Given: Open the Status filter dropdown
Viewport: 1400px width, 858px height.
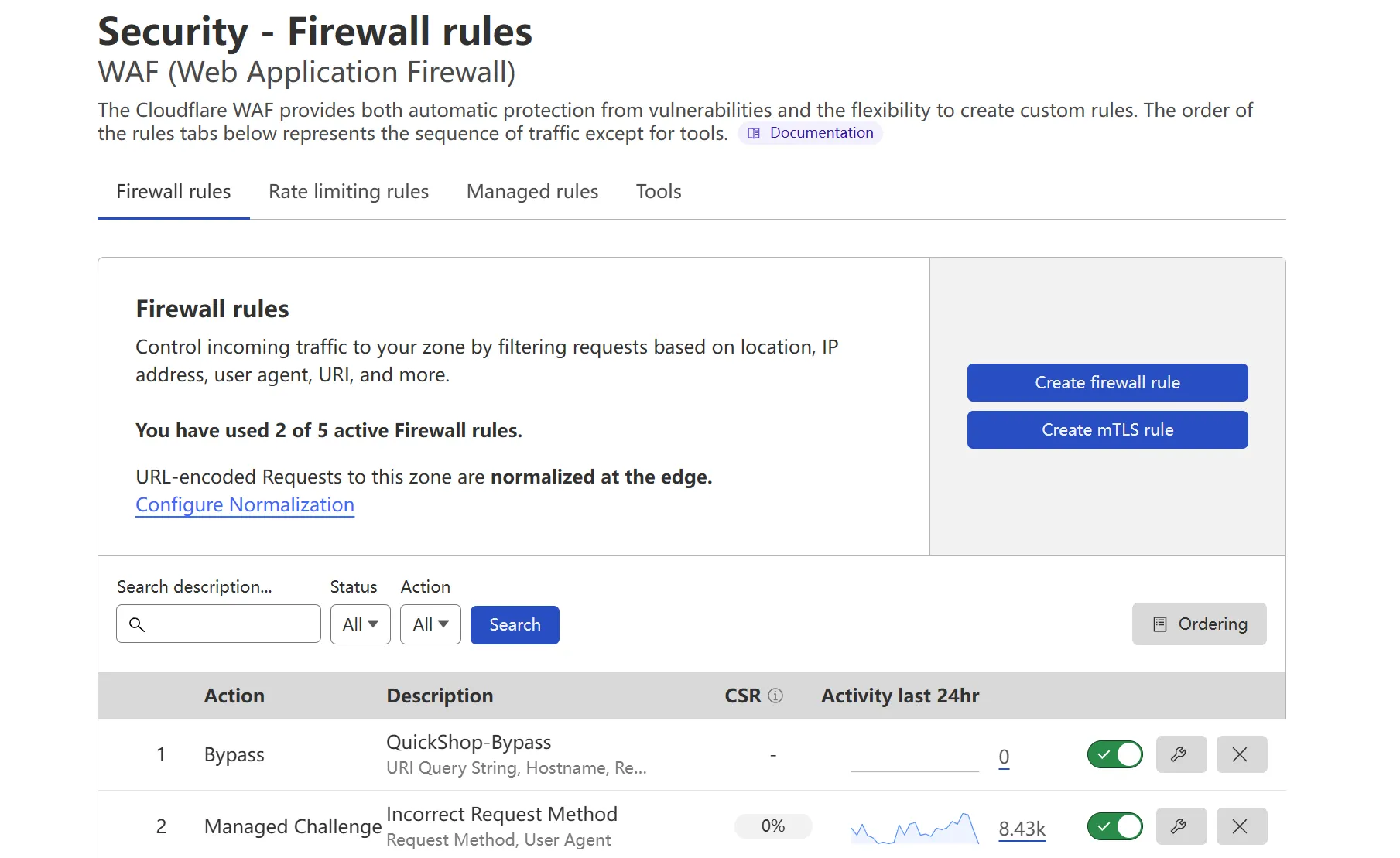Looking at the screenshot, I should [x=360, y=624].
